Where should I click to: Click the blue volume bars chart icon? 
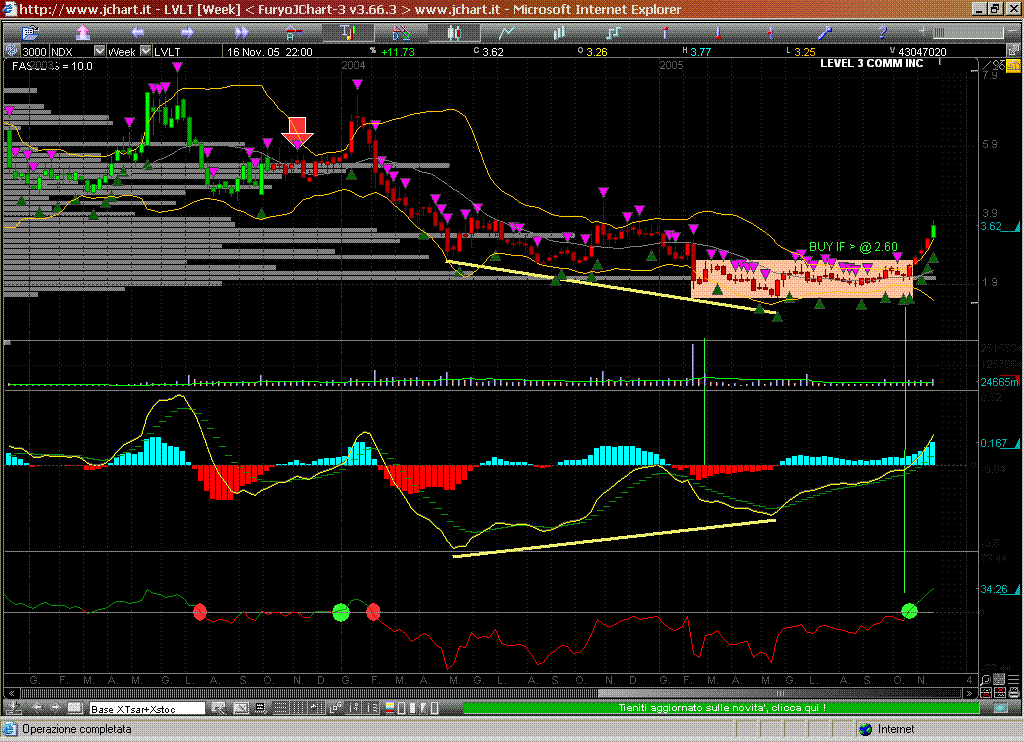click(562, 32)
